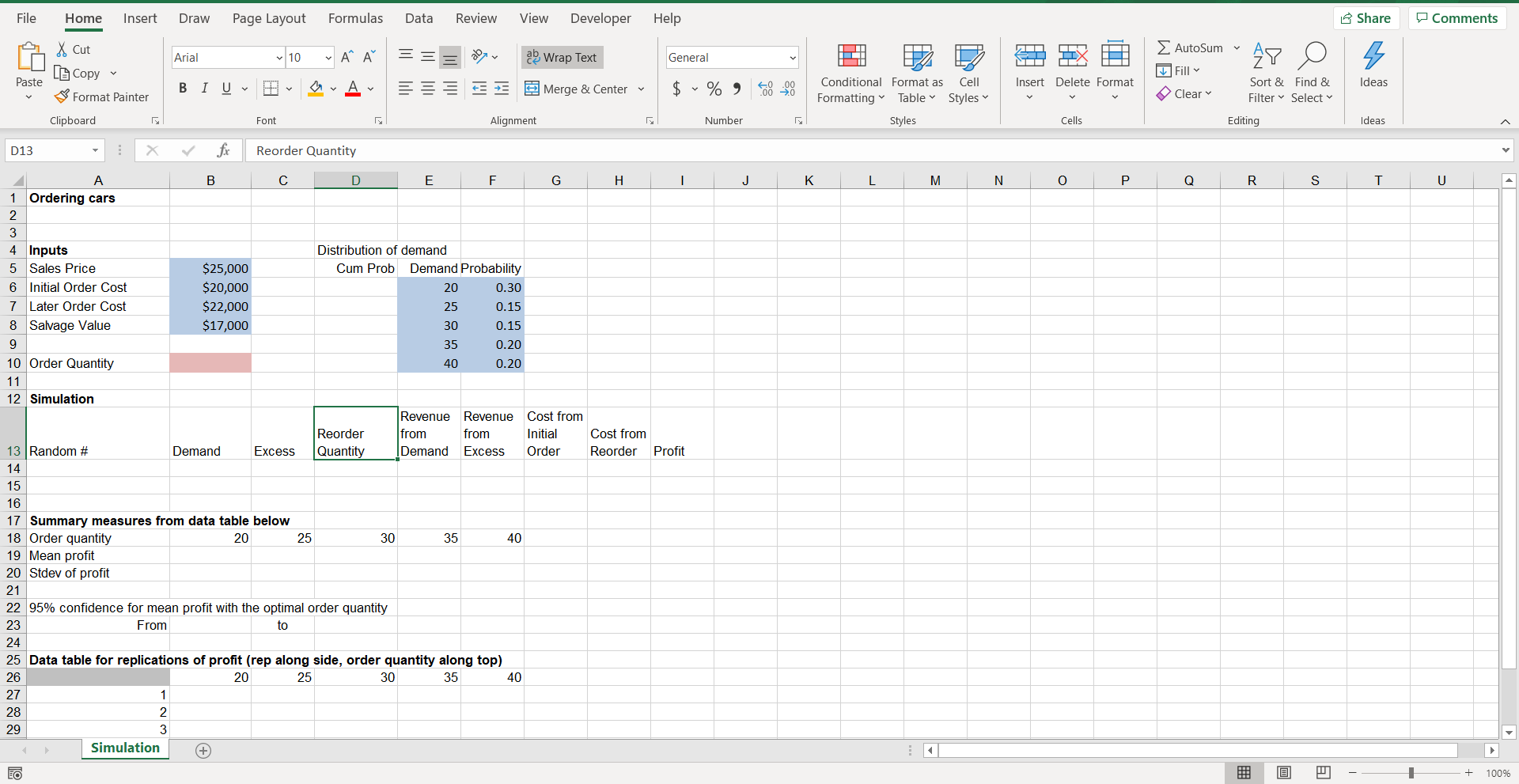Toggle Align Left horizontal alignment
The height and width of the screenshot is (784, 1519).
point(406,89)
